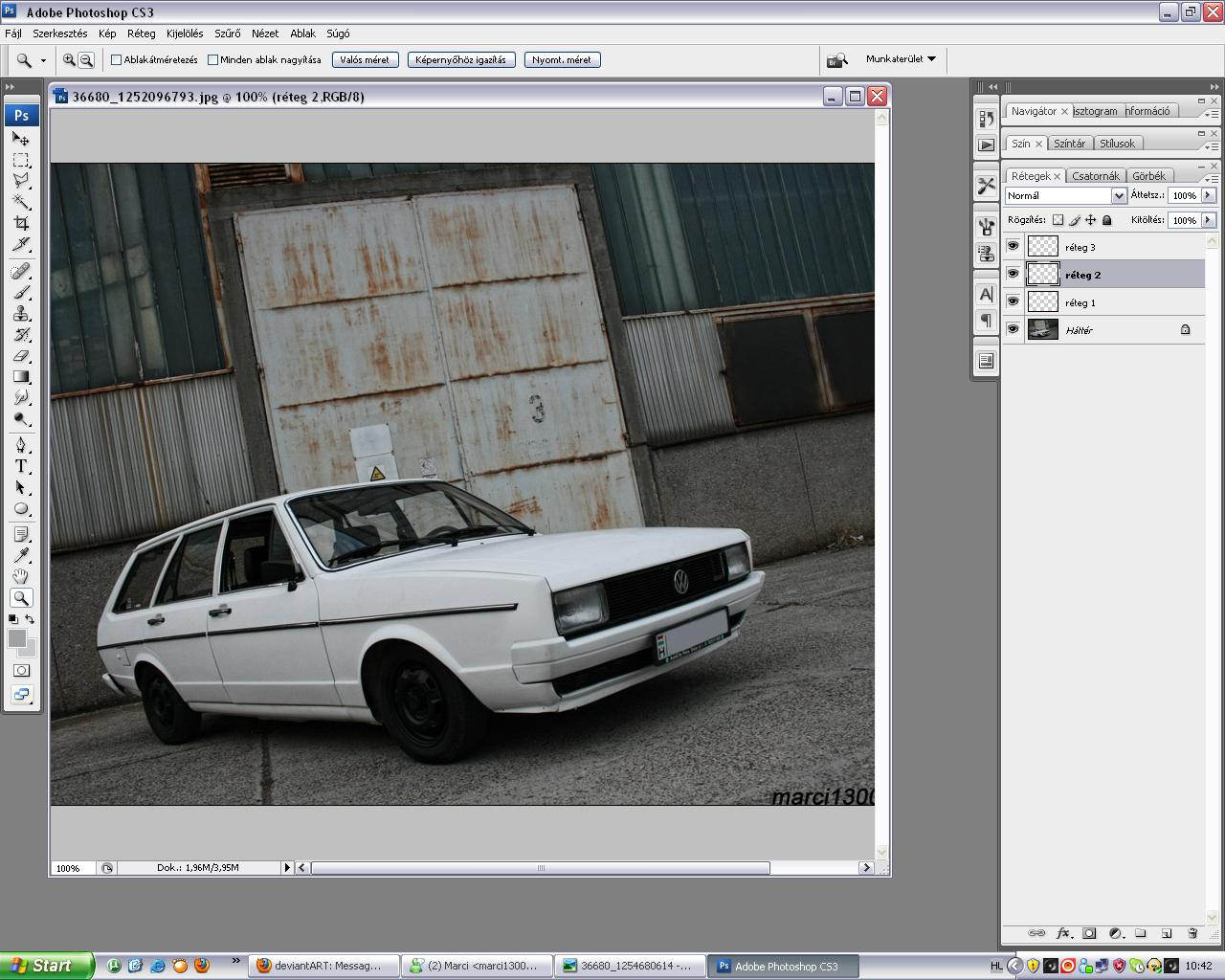Hide the Háttér layer
The image size is (1225, 980).
pos(1013,329)
